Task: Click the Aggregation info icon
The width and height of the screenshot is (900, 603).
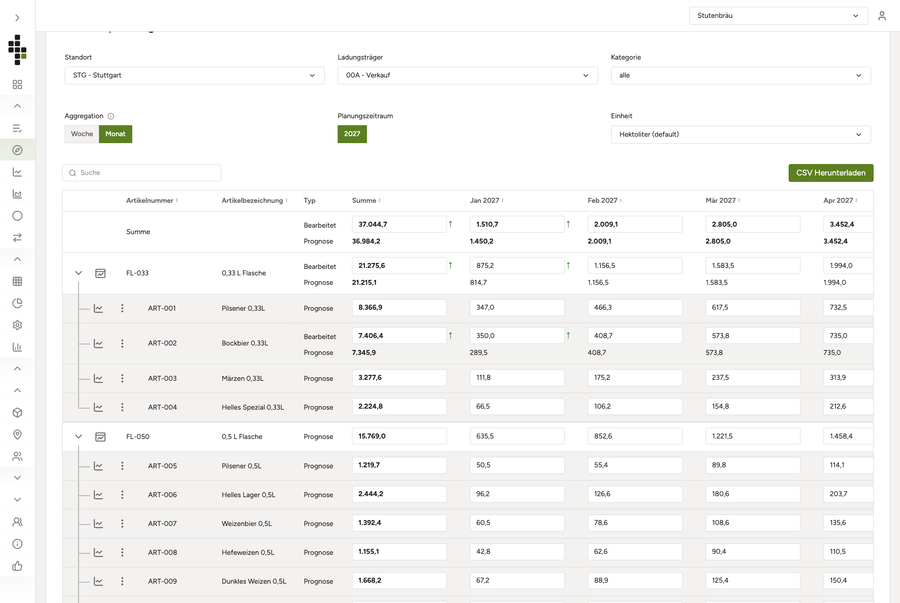Action: click(x=111, y=116)
